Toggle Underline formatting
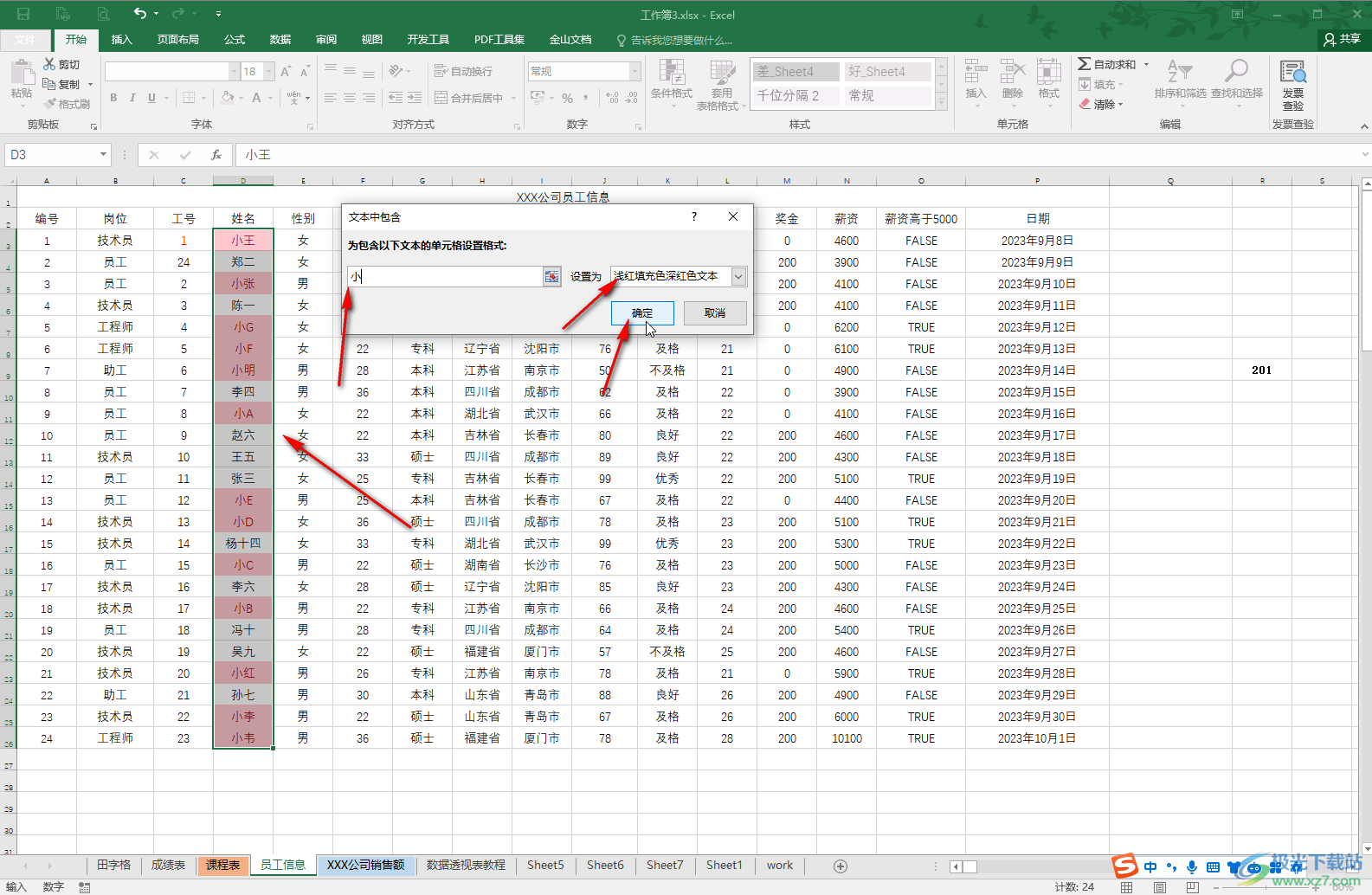This screenshot has width=1372, height=895. point(151,98)
